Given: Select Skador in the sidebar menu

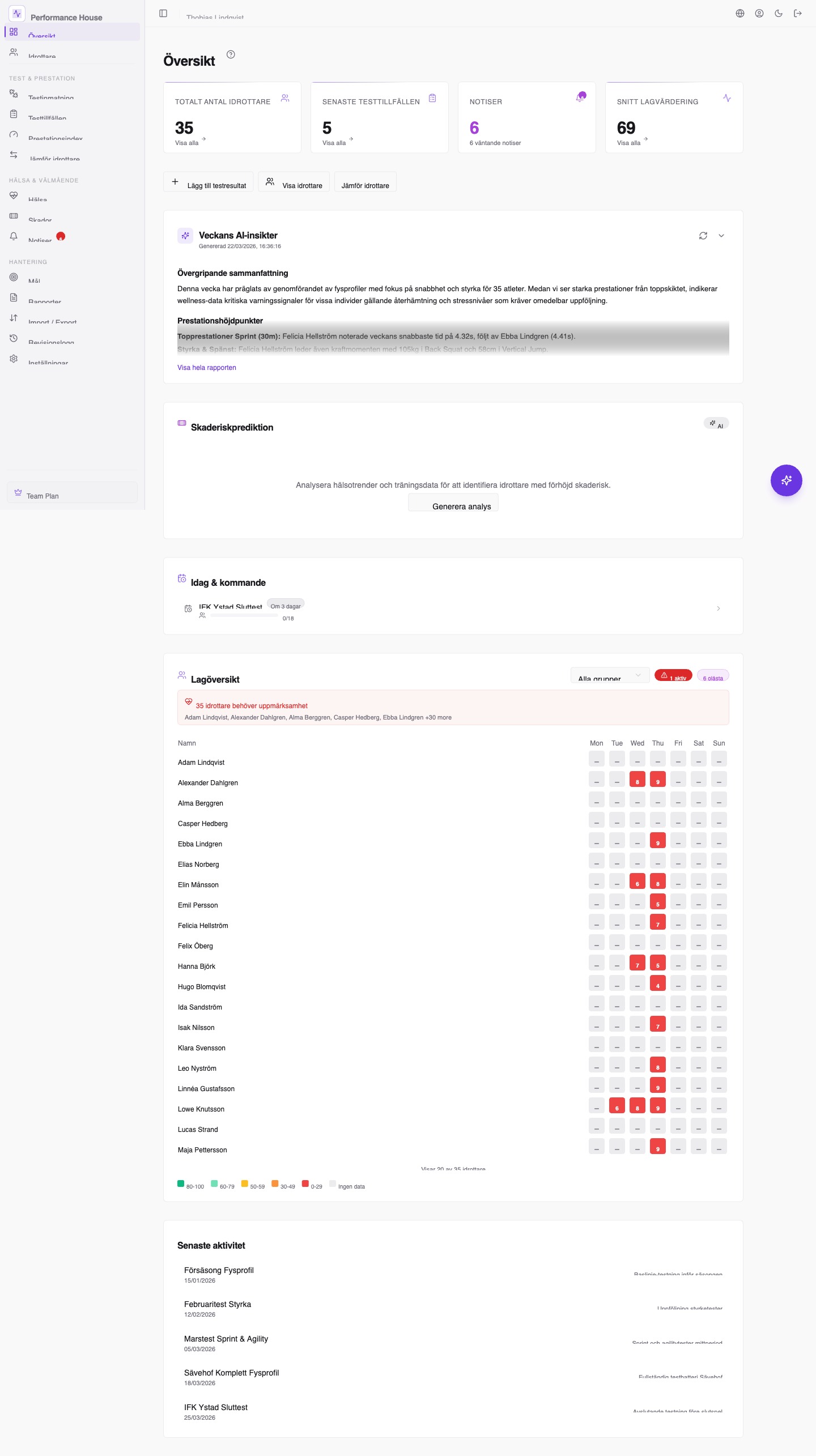Looking at the screenshot, I should click(40, 218).
